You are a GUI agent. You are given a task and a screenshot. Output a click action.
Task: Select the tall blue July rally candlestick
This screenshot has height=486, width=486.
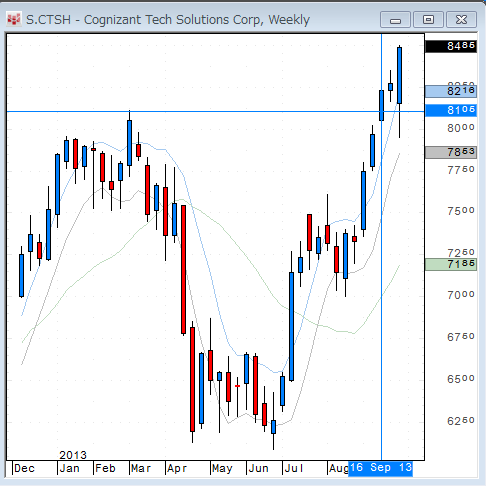point(291,327)
